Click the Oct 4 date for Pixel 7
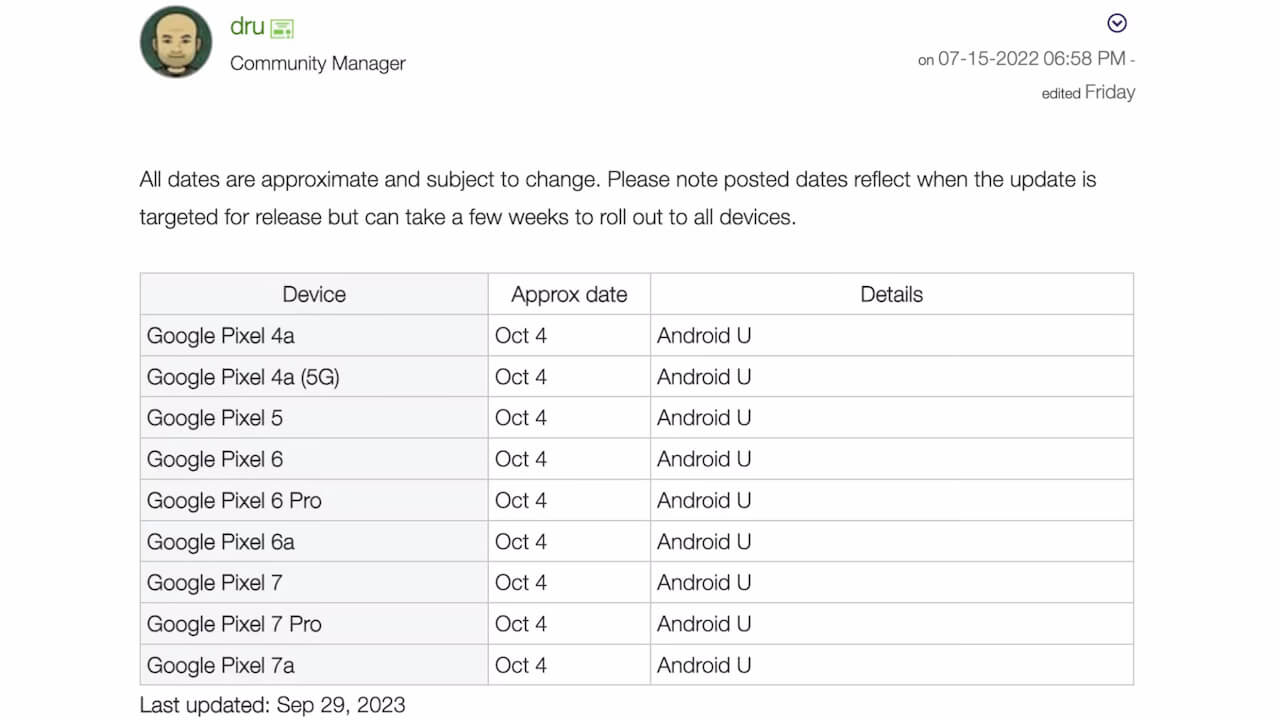Screen dimensions: 1280x720 coord(521,583)
